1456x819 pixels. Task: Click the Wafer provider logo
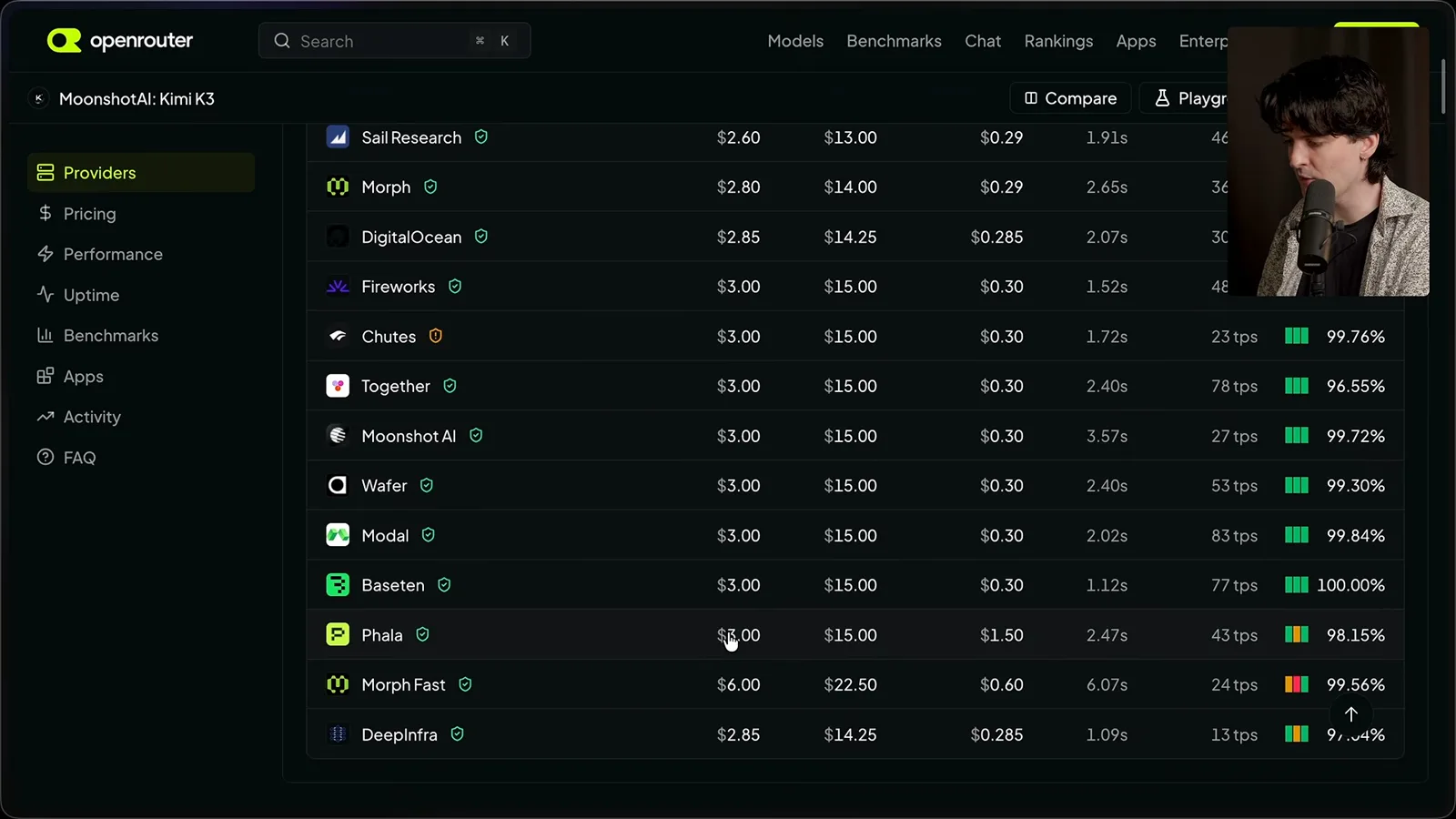click(x=338, y=485)
